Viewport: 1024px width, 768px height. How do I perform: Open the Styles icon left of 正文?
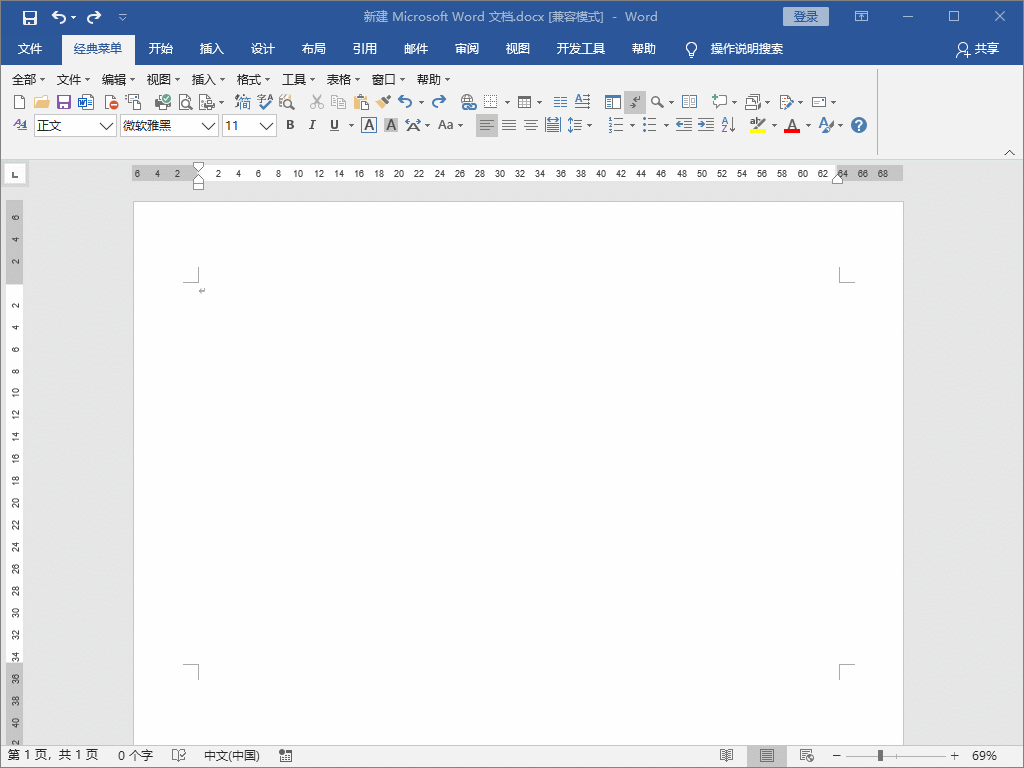pos(20,125)
